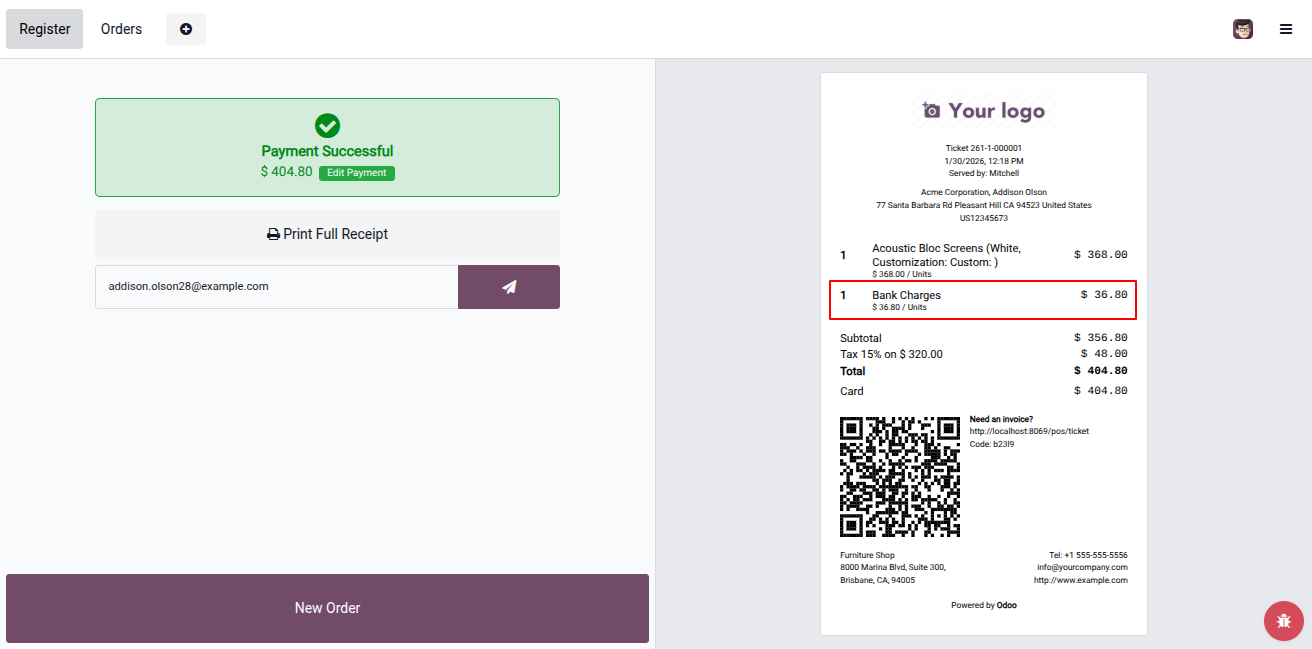Image resolution: width=1312 pixels, height=649 pixels.
Task: Click info@yourcompany.com on receipt
Action: [x=1082, y=567]
